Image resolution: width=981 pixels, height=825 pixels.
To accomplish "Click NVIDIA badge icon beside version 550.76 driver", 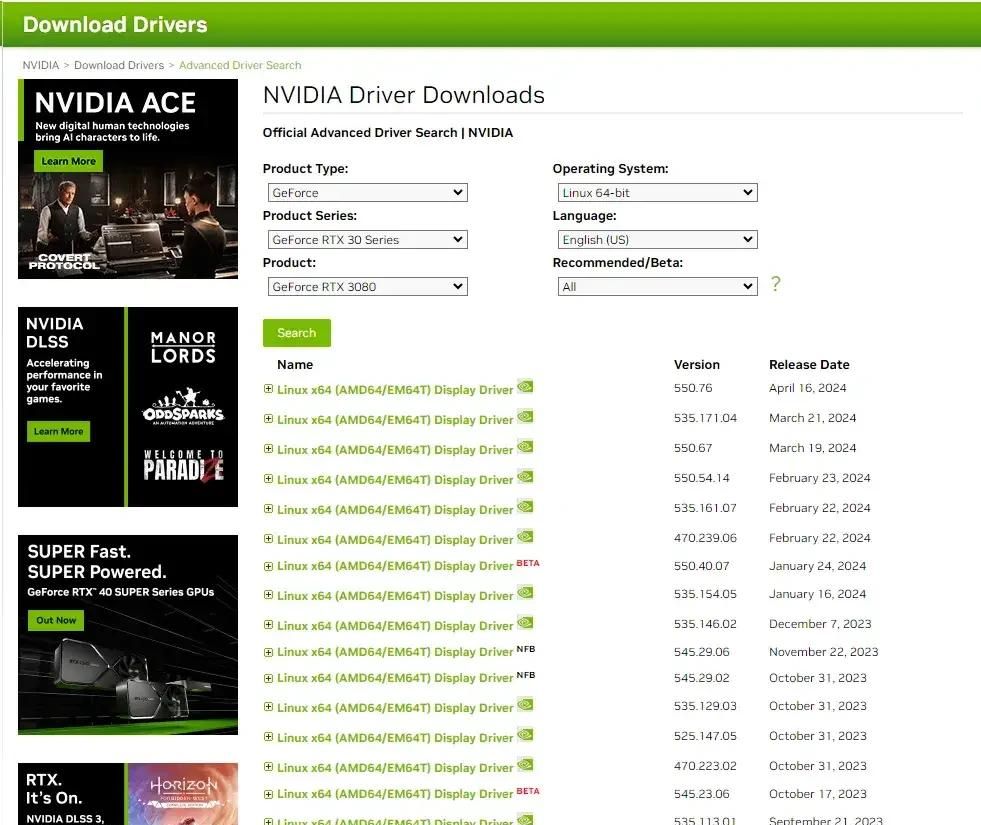I will tap(525, 387).
